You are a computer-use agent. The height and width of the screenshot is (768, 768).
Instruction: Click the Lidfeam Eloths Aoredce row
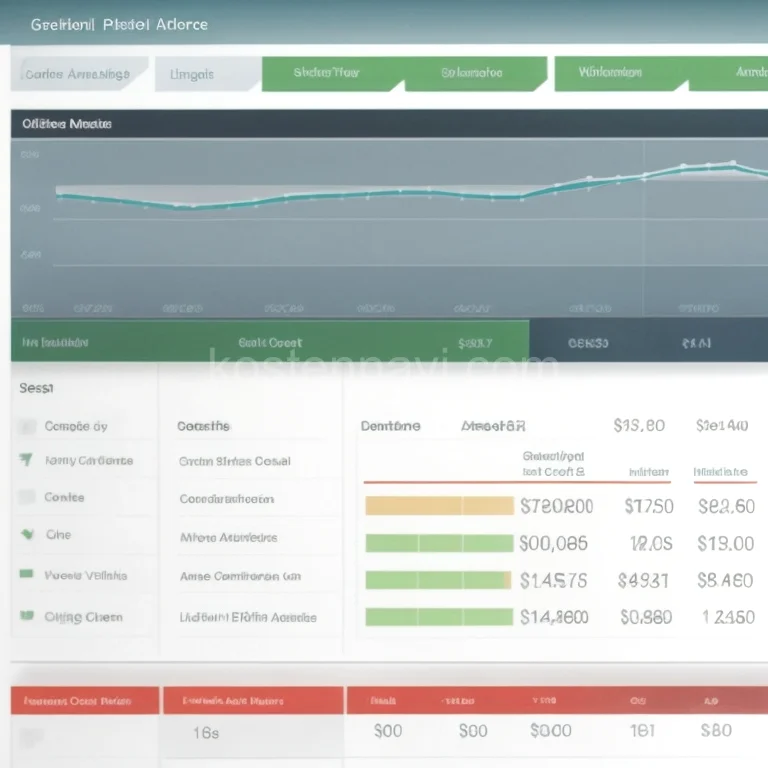(x=247, y=617)
